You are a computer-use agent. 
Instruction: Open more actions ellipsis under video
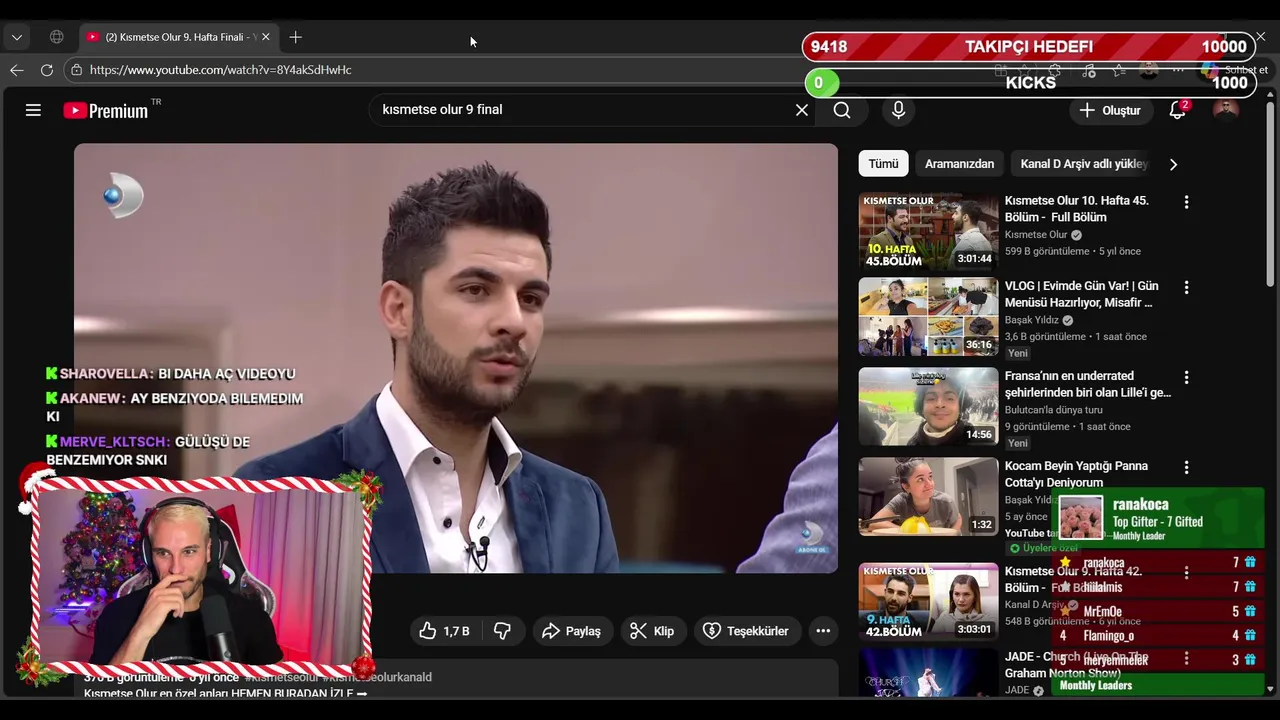pos(823,631)
